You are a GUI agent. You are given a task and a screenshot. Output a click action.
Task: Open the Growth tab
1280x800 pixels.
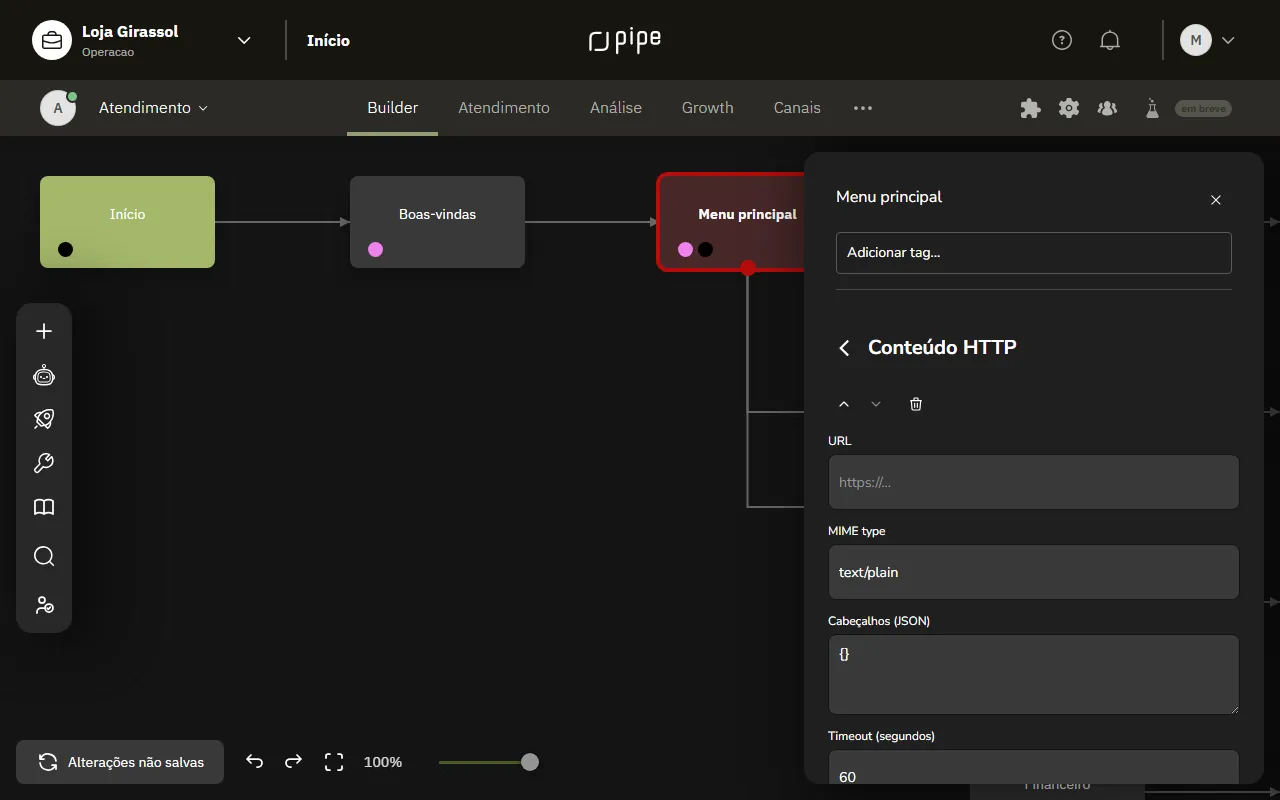708,108
